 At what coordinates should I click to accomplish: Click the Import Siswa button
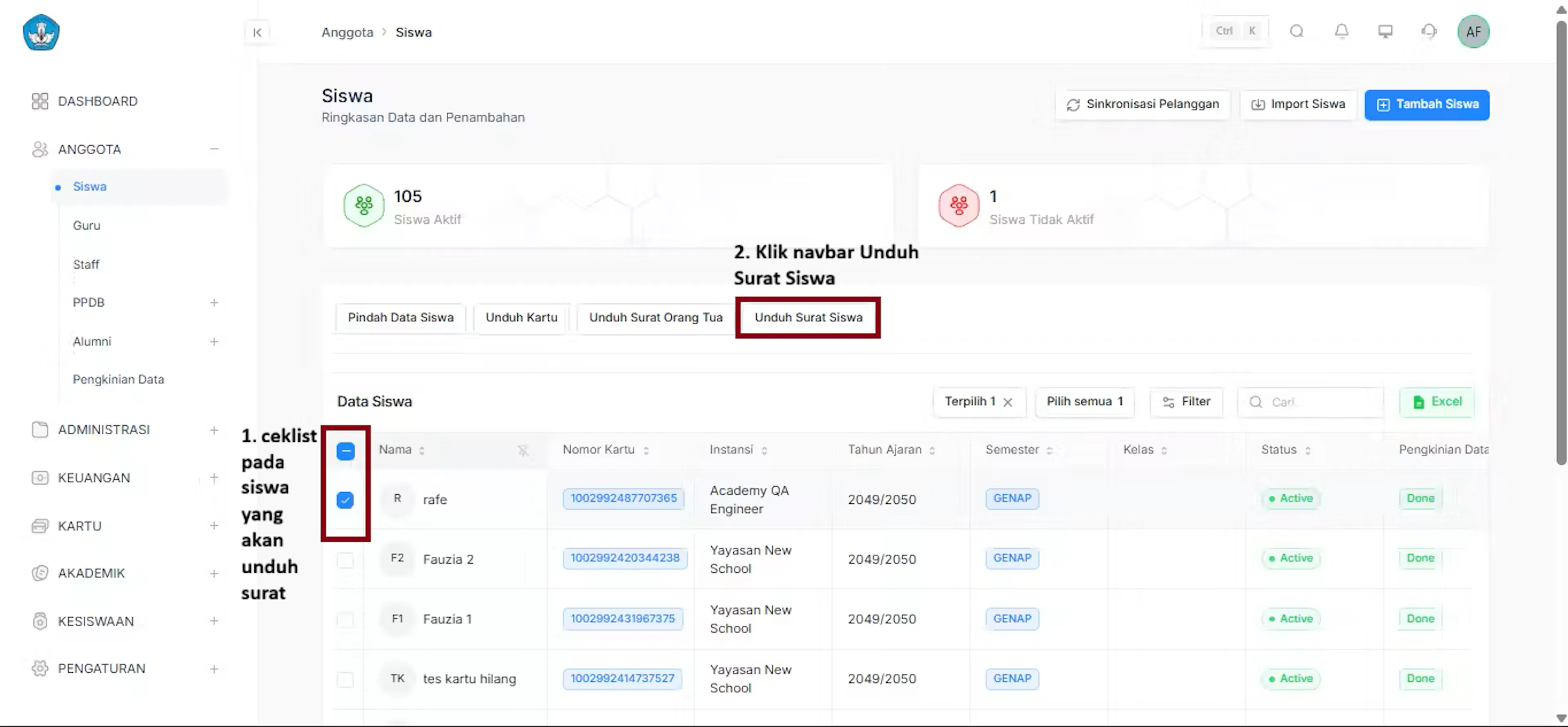point(1298,104)
